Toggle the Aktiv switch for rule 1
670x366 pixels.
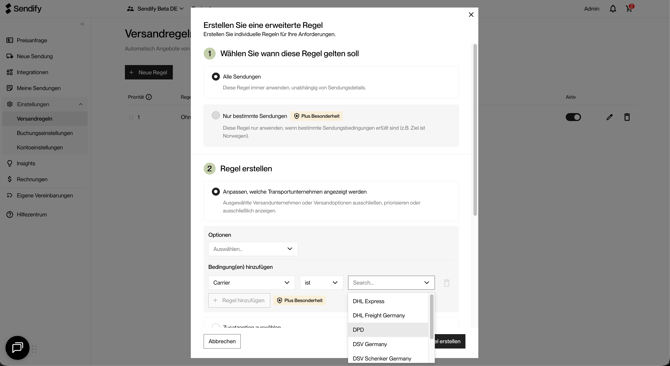coord(573,117)
